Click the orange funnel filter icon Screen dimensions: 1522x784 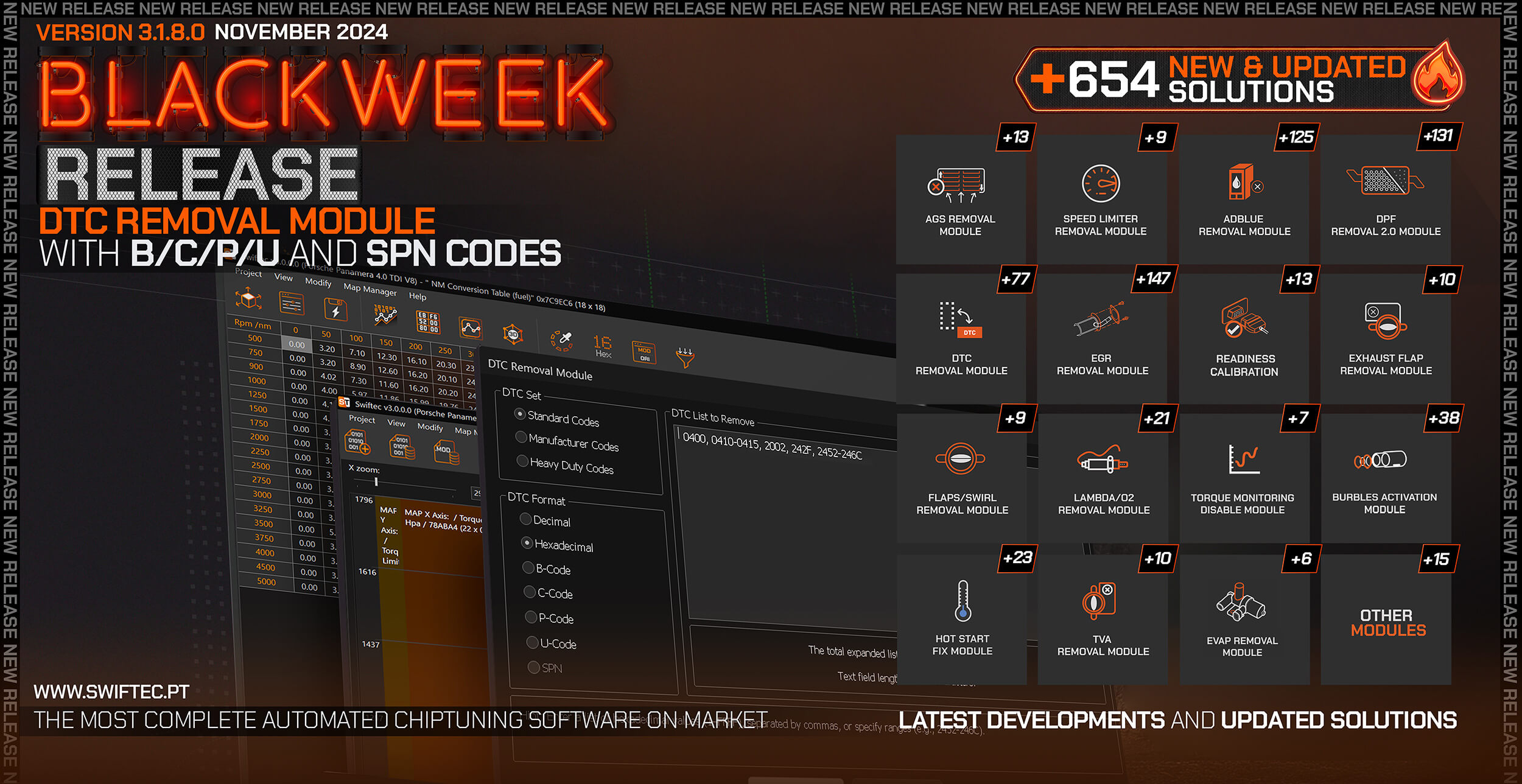[685, 358]
